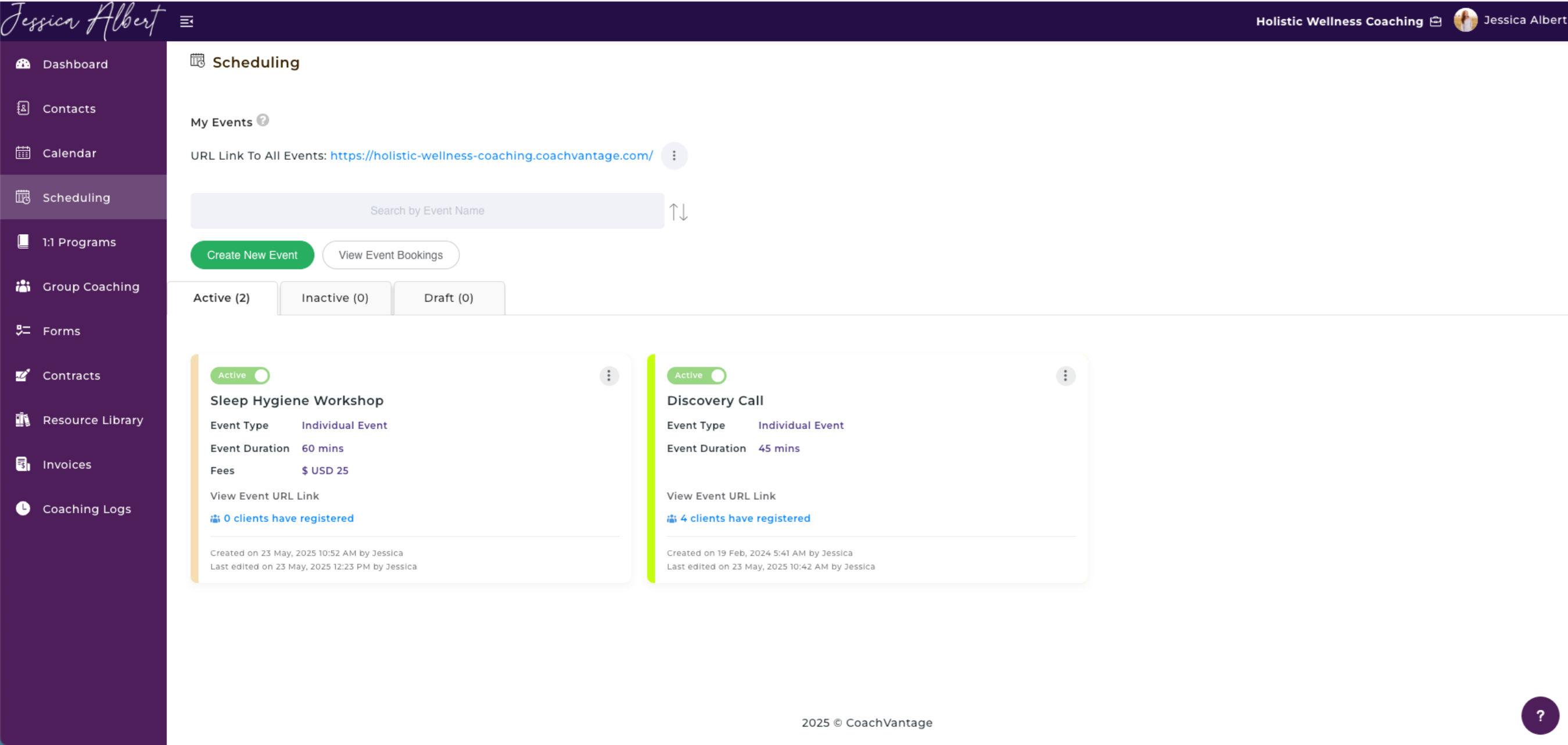The width and height of the screenshot is (1568, 745).
Task: Open Contacts menu item
Action: coord(84,108)
